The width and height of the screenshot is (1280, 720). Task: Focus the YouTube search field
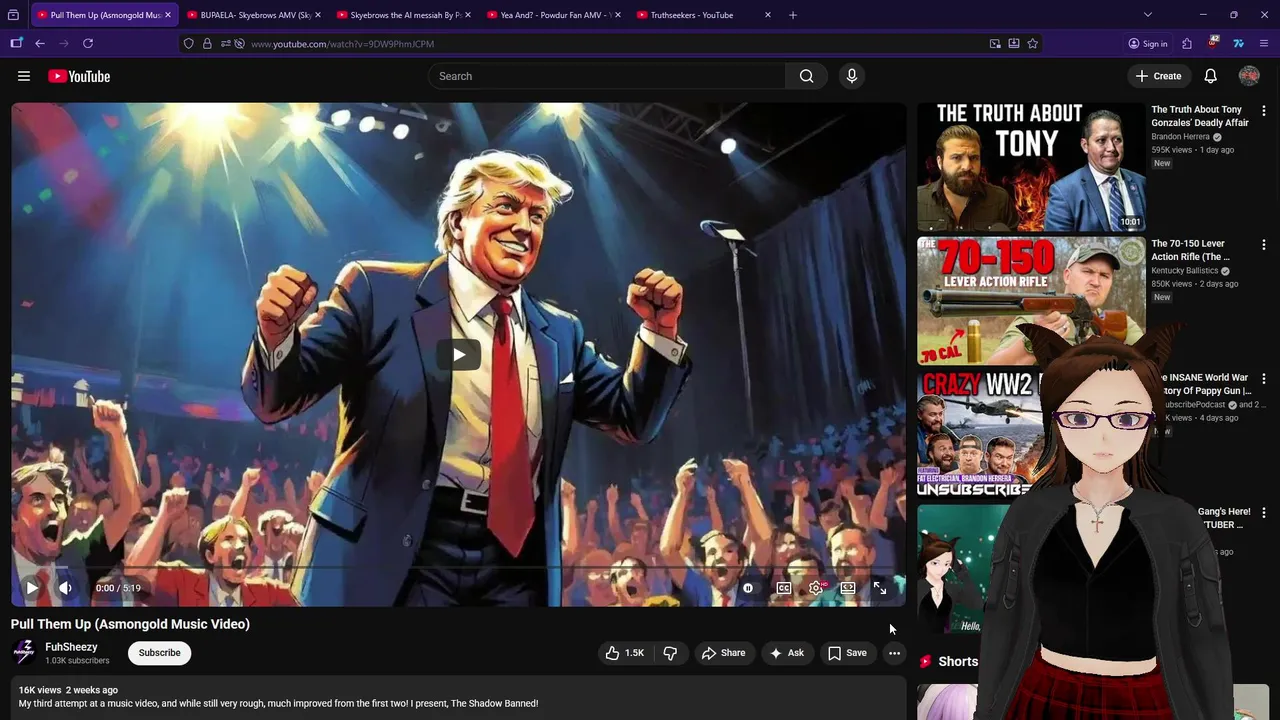pyautogui.click(x=607, y=76)
